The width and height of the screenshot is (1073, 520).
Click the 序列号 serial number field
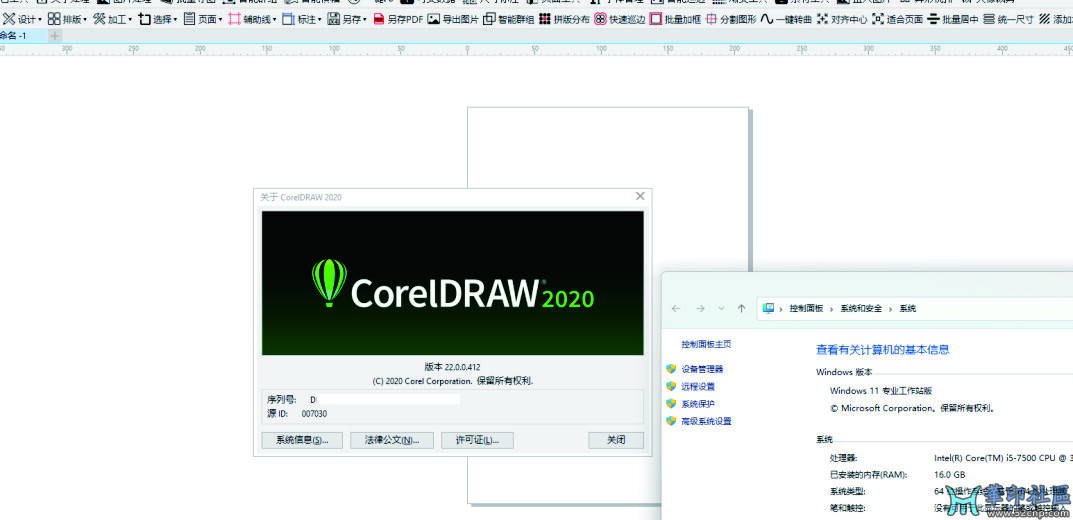pyautogui.click(x=385, y=399)
